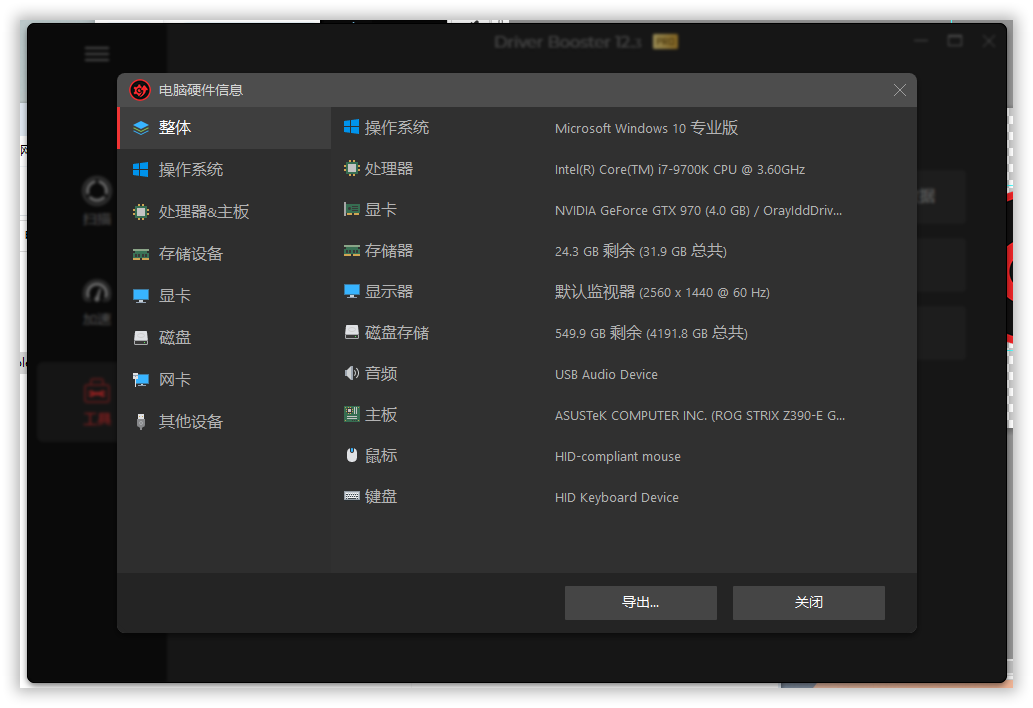Click the Driver Booster logo in dialog title
This screenshot has height=708, width=1033.
[x=140, y=90]
